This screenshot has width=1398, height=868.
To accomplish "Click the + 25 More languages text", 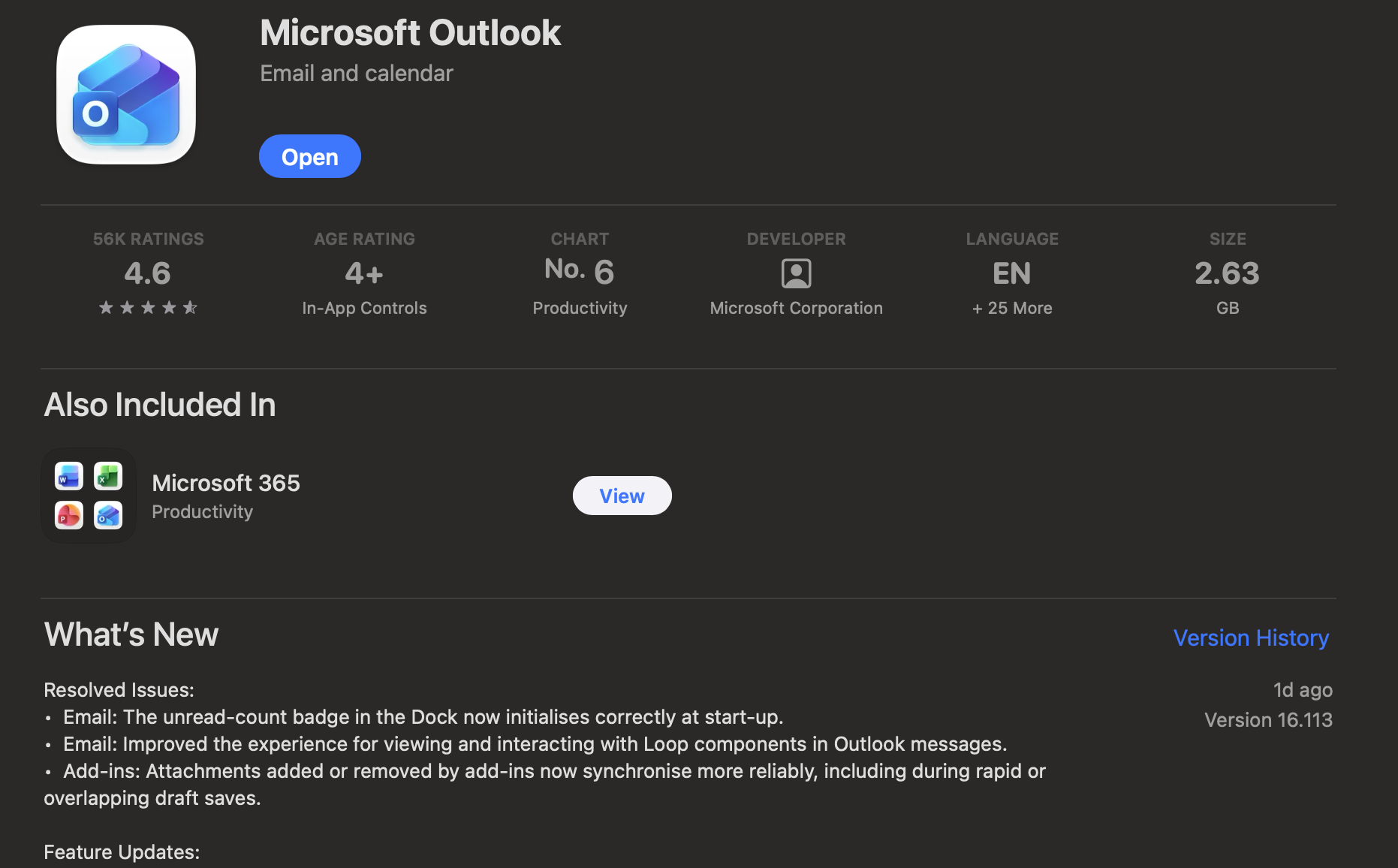I will [1012, 308].
